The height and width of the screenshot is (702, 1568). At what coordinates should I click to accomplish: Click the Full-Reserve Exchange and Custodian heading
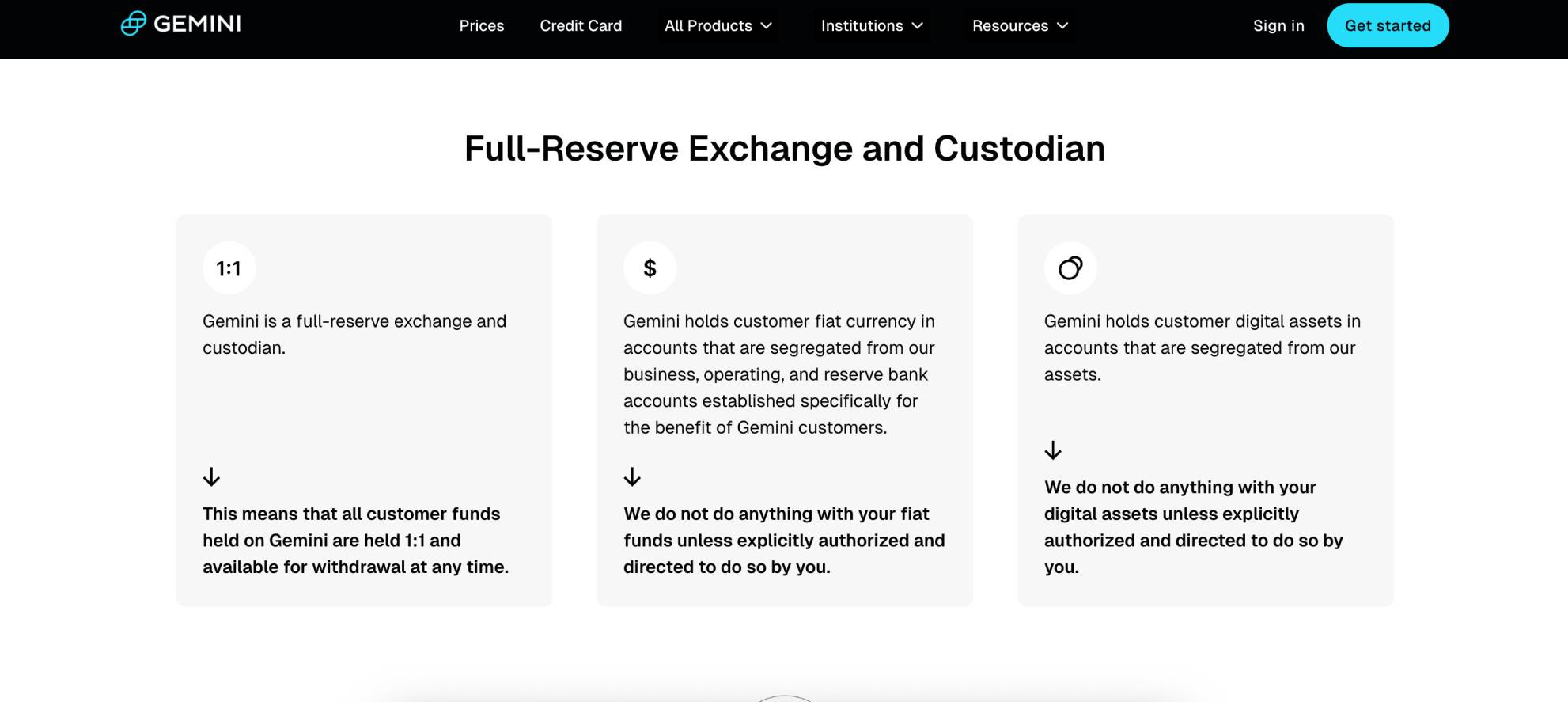tap(784, 147)
